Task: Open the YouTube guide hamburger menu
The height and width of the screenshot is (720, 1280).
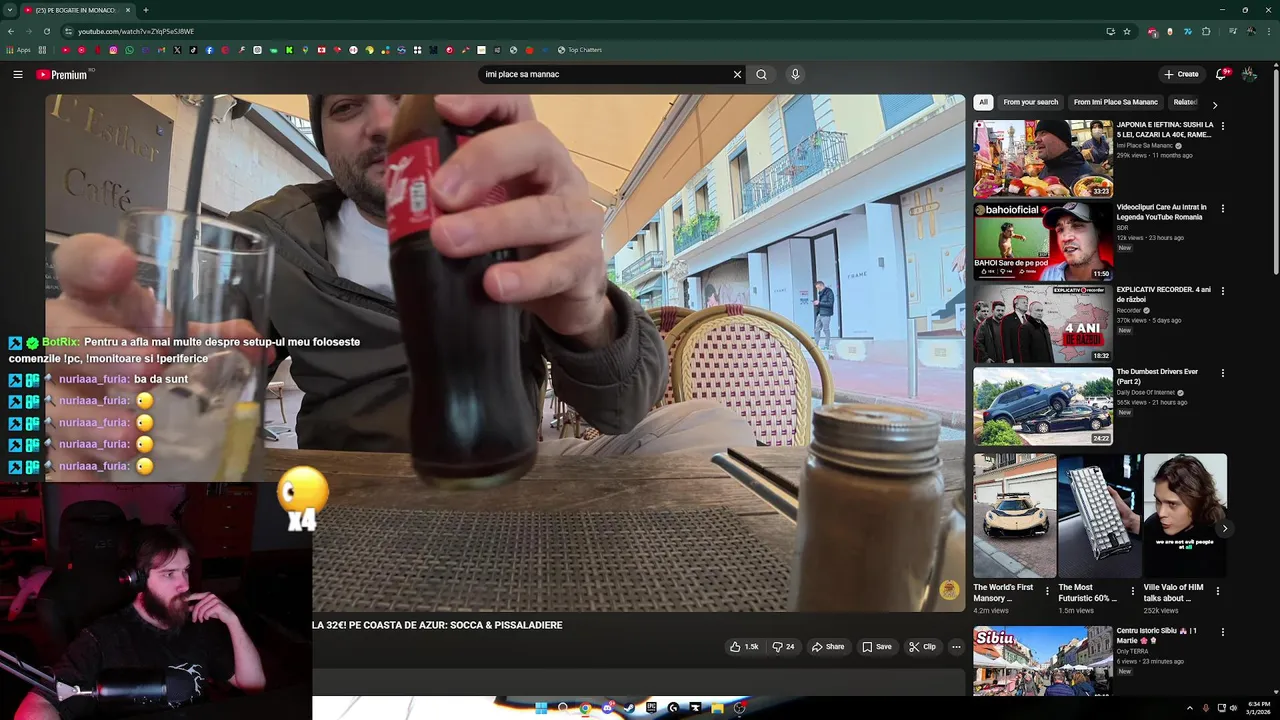Action: point(17,74)
